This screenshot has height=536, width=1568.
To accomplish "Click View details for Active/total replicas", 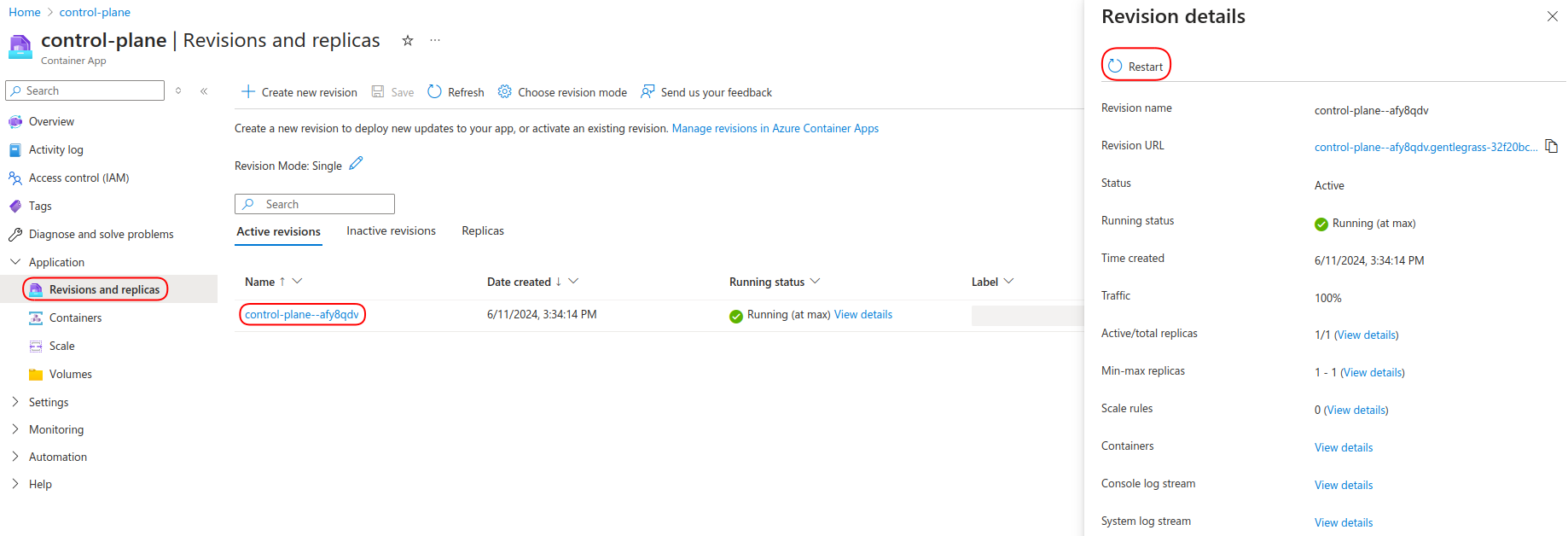I will [1367, 335].
